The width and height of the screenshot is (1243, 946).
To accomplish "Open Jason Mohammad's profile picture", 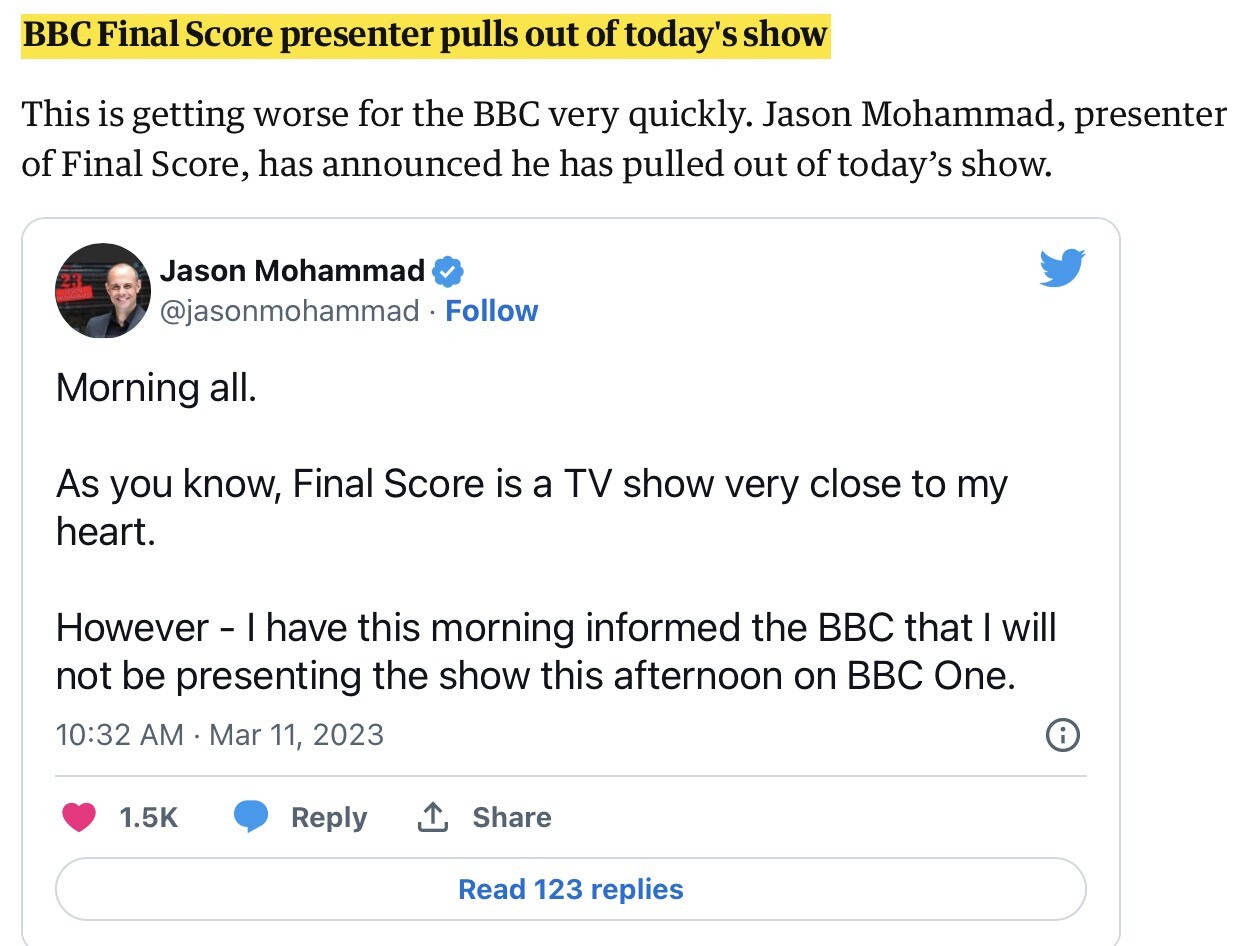I will pyautogui.click(x=102, y=290).
